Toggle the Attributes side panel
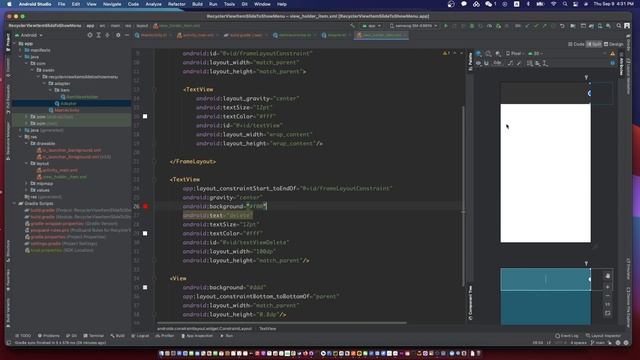 click(x=622, y=64)
